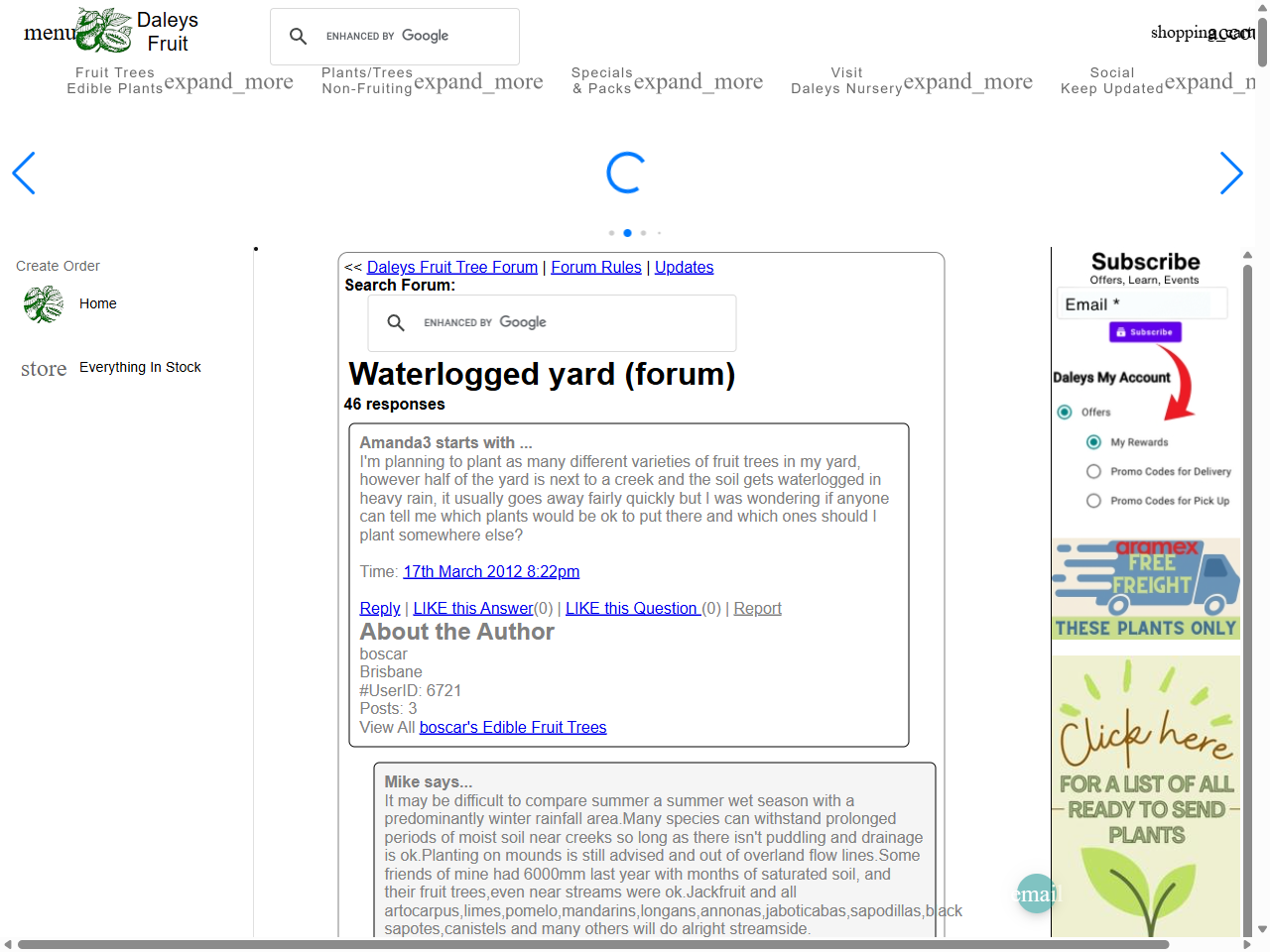Select the My Rewards radio option
1270x952 pixels.
[x=1093, y=442]
